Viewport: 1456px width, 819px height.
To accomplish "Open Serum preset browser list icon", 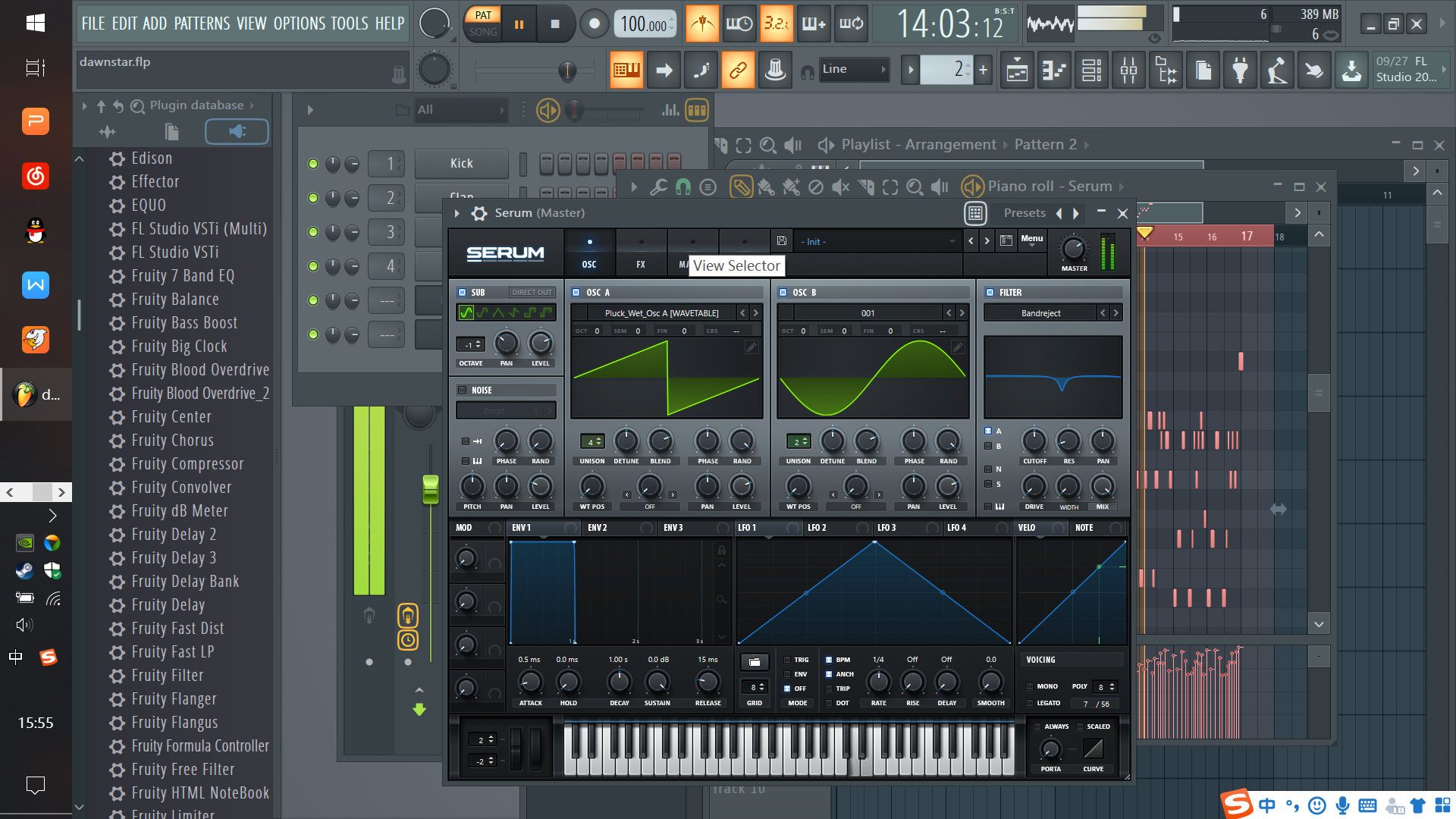I will click(1006, 241).
